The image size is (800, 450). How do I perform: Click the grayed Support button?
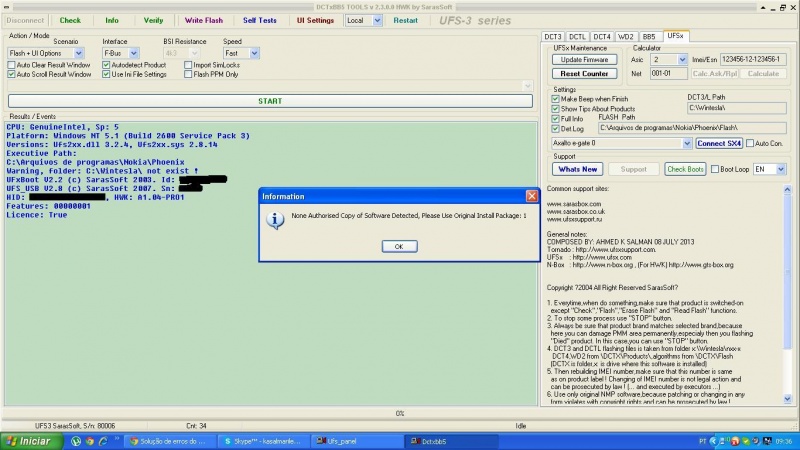[x=633, y=169]
